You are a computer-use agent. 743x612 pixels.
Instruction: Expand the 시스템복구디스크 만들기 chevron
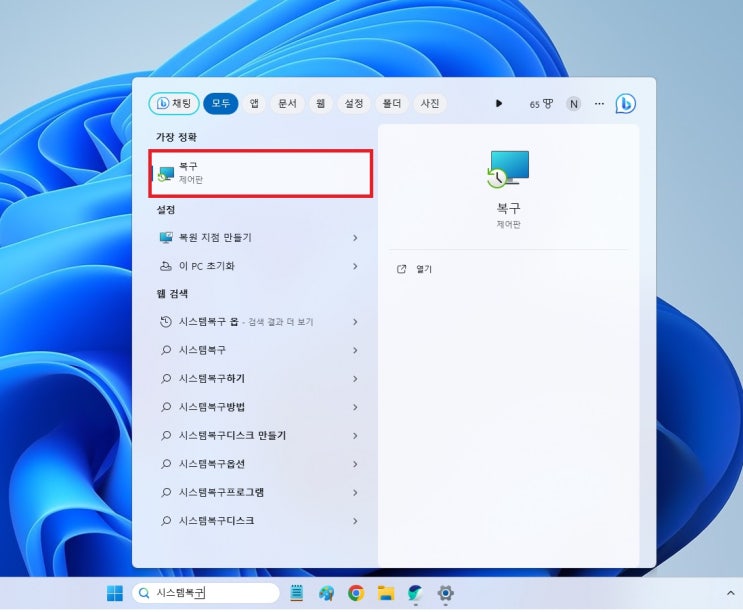355,436
